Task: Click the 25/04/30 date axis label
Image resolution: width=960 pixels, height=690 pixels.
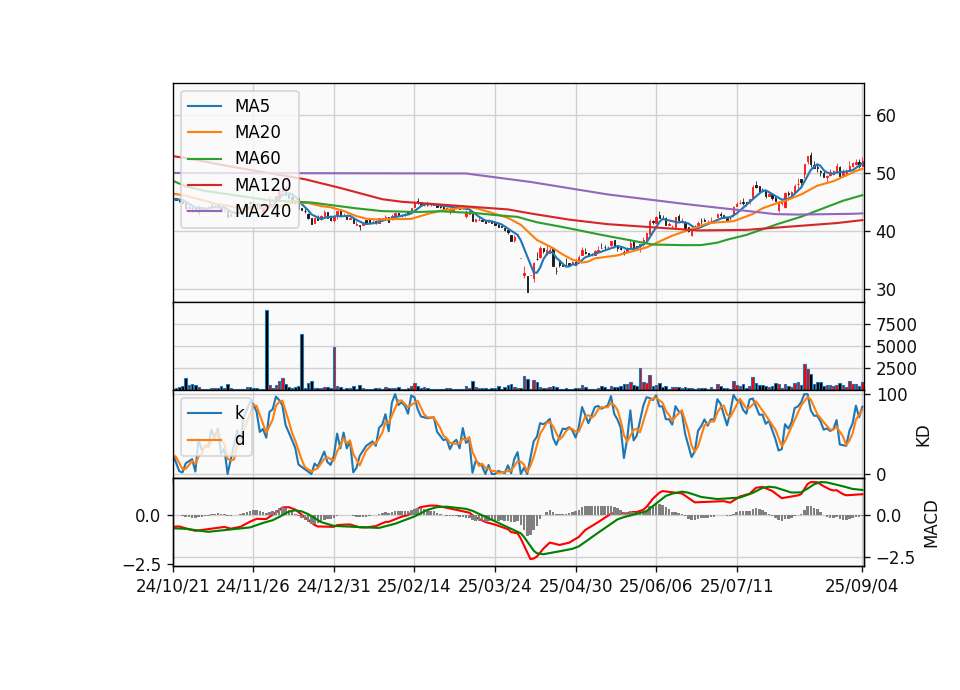Action: 576,586
